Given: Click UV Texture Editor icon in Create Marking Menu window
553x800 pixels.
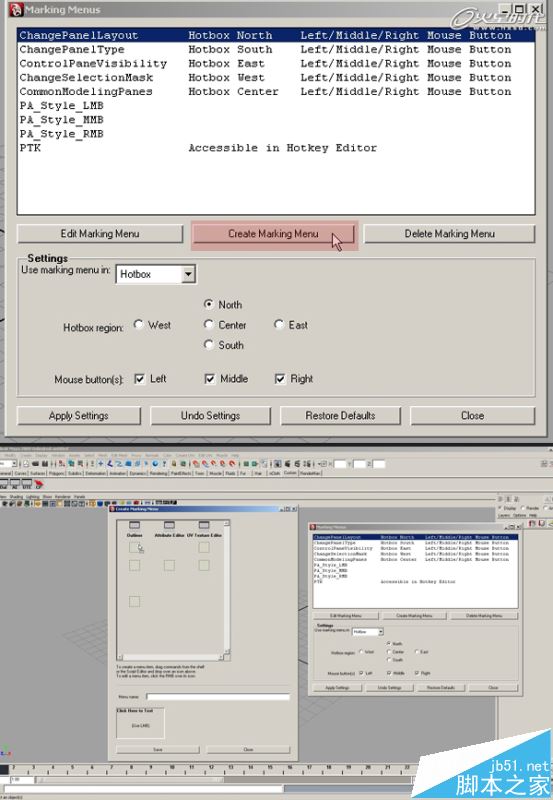Looking at the screenshot, I should pos(204,526).
